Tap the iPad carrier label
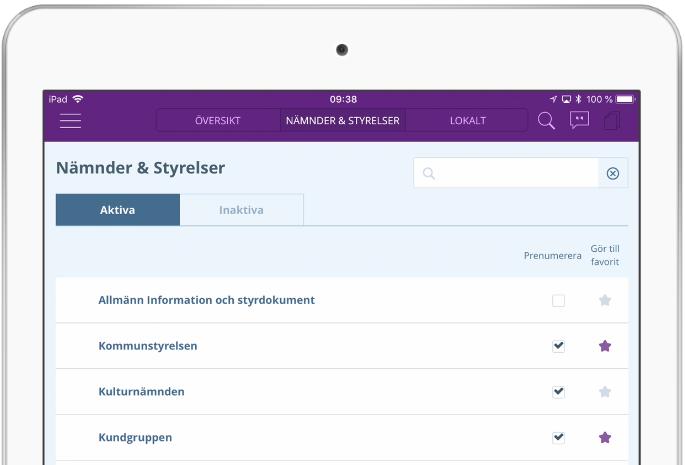 click(x=58, y=99)
